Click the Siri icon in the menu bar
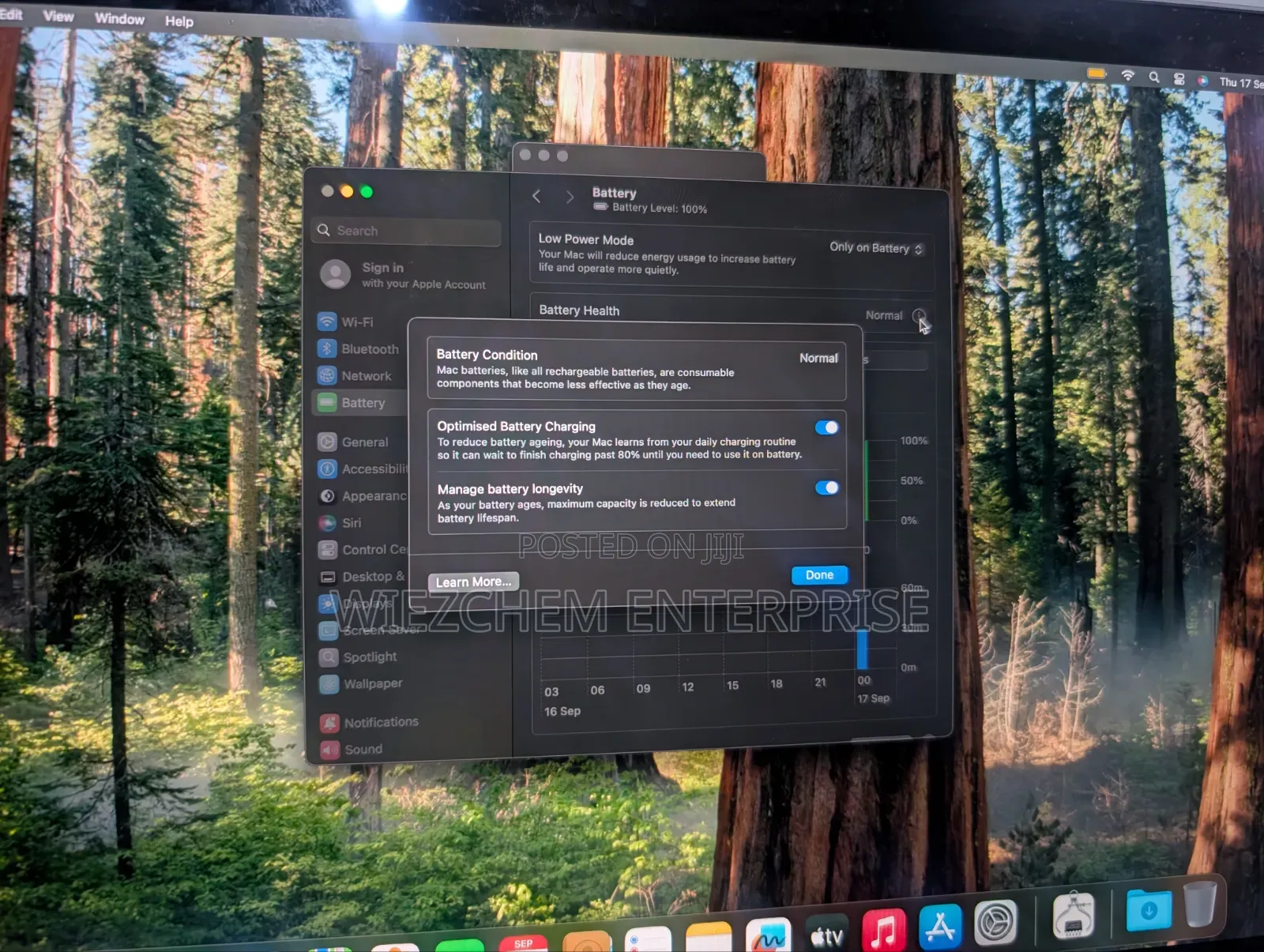The image size is (1264, 952). tap(1202, 81)
